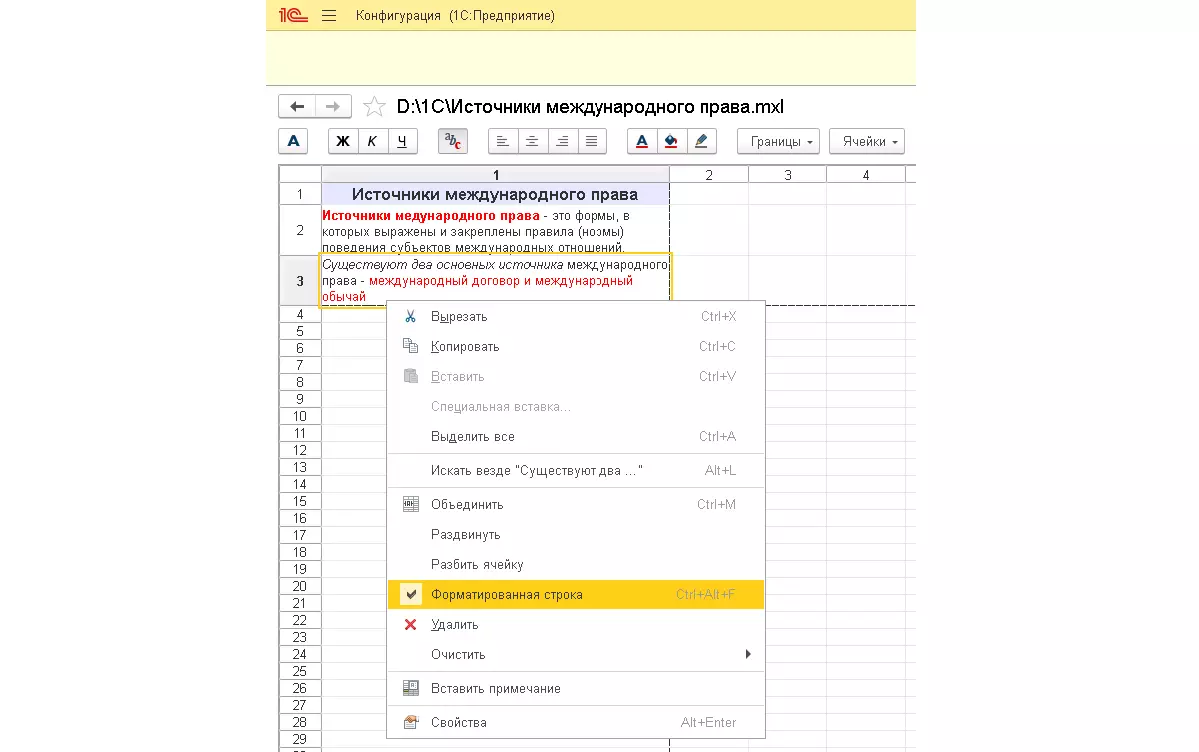Toggle the formatted string 'abc' toolbar button
This screenshot has height=752, width=1199.
click(x=453, y=141)
